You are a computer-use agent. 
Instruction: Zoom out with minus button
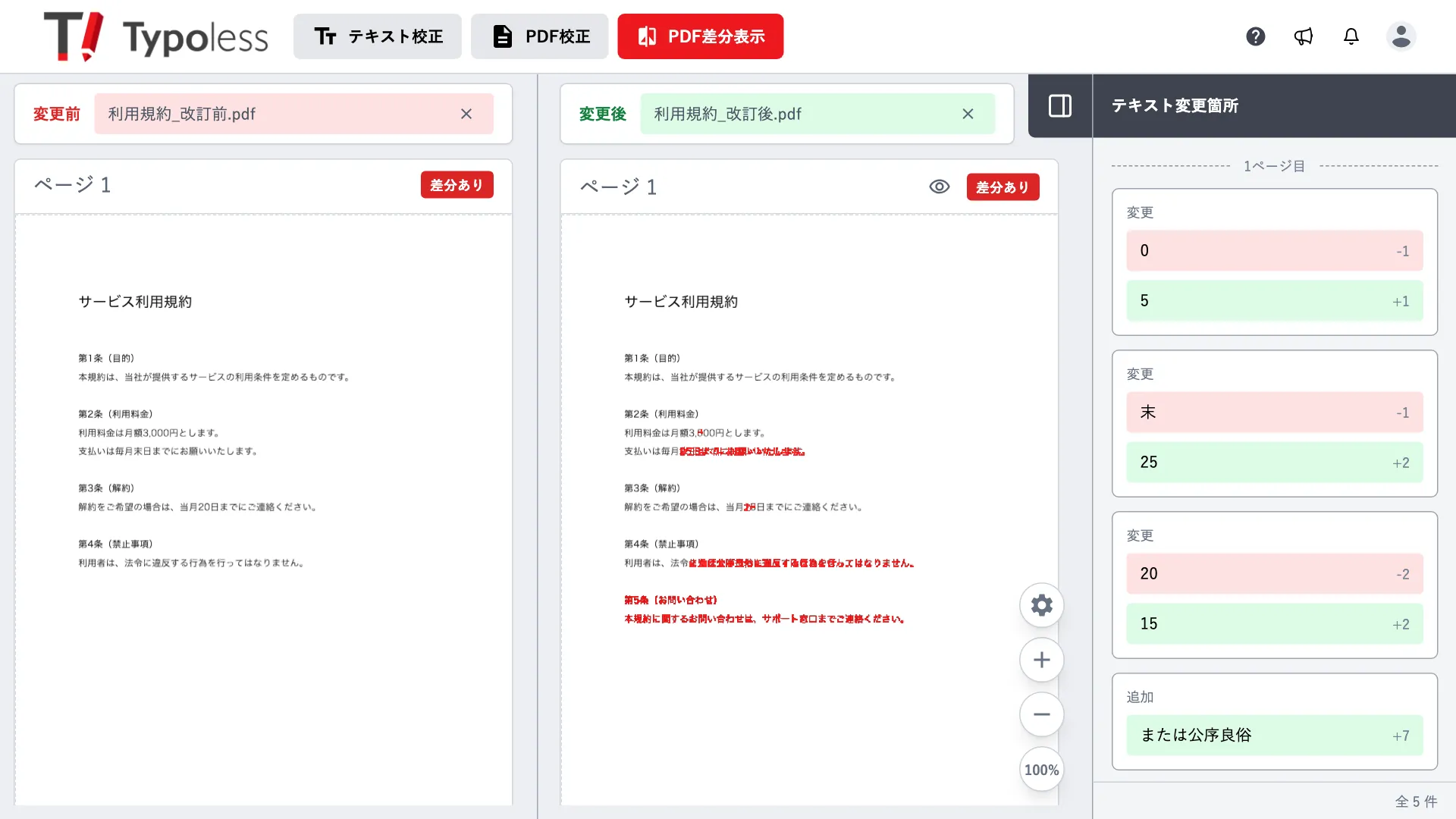(x=1042, y=714)
